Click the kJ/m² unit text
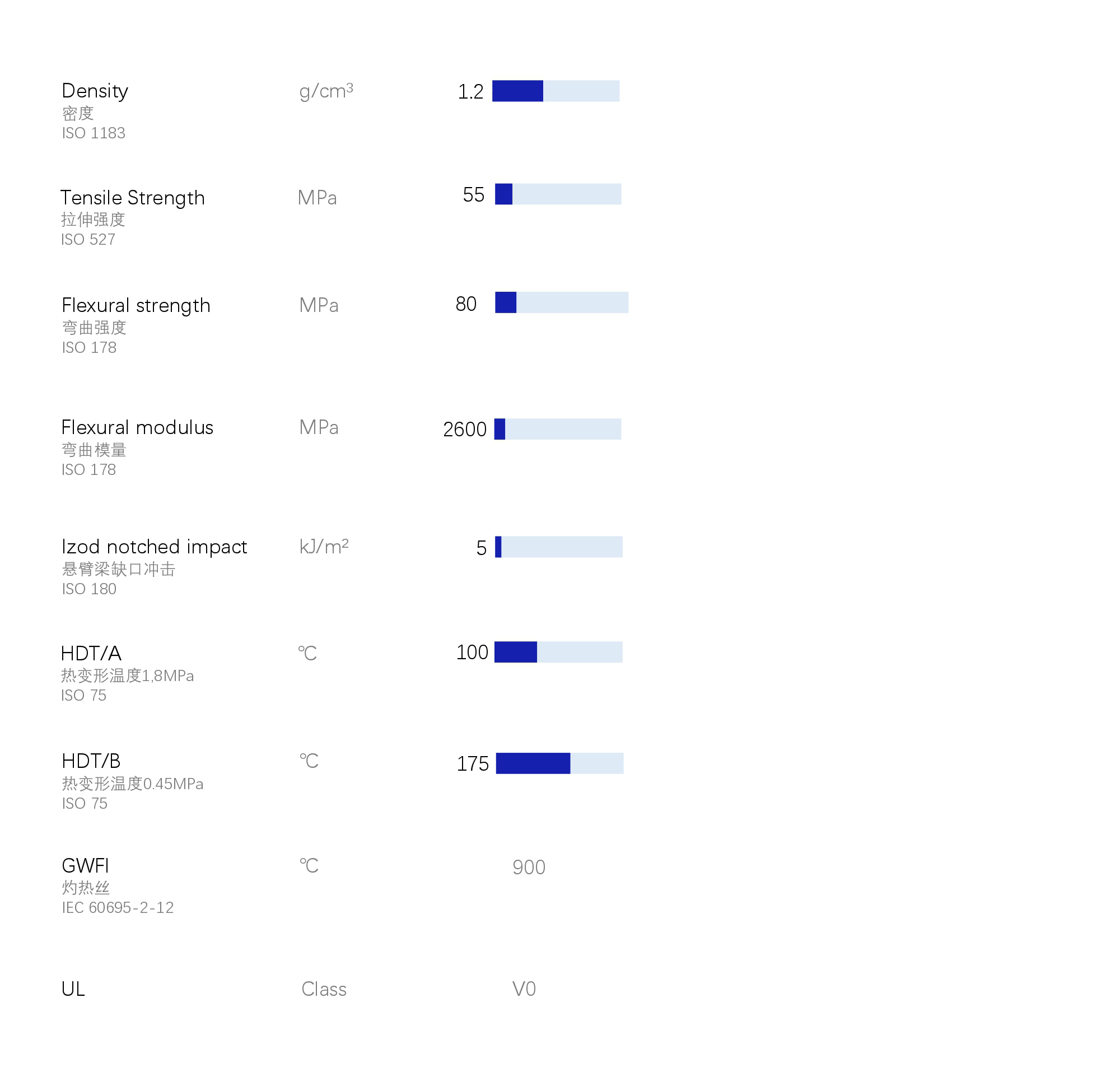The height and width of the screenshot is (1086, 1120). click(324, 547)
